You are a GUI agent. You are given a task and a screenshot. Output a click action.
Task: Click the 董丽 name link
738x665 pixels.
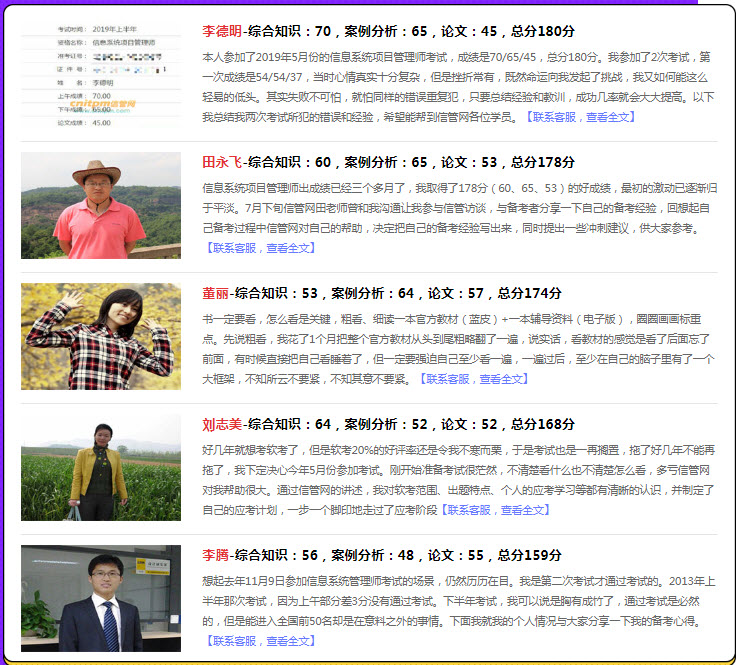click(x=215, y=293)
